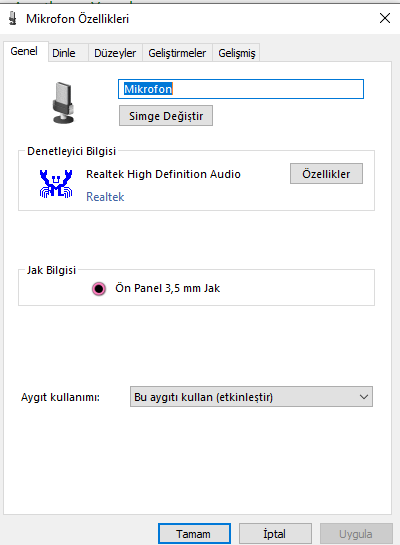The height and width of the screenshot is (545, 400).
Task: Click the large microphone device icon
Action: [x=63, y=103]
